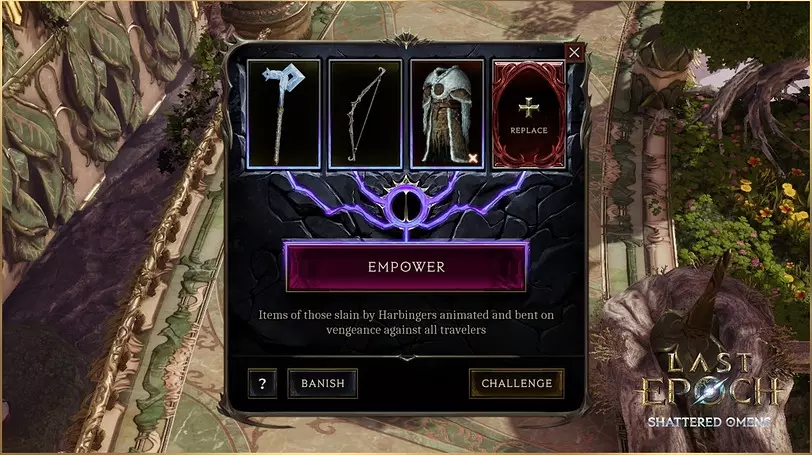Click the spiked crown ornament atop the dialog
812x455 pixels.
407,40
